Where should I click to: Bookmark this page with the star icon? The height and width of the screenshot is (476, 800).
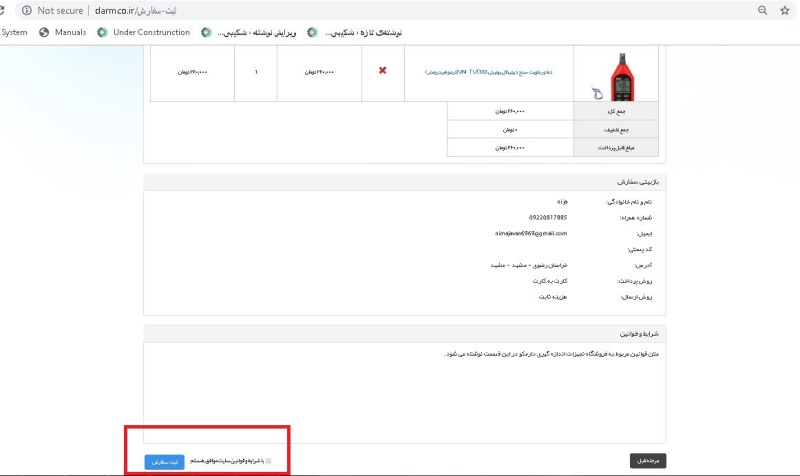coord(786,10)
